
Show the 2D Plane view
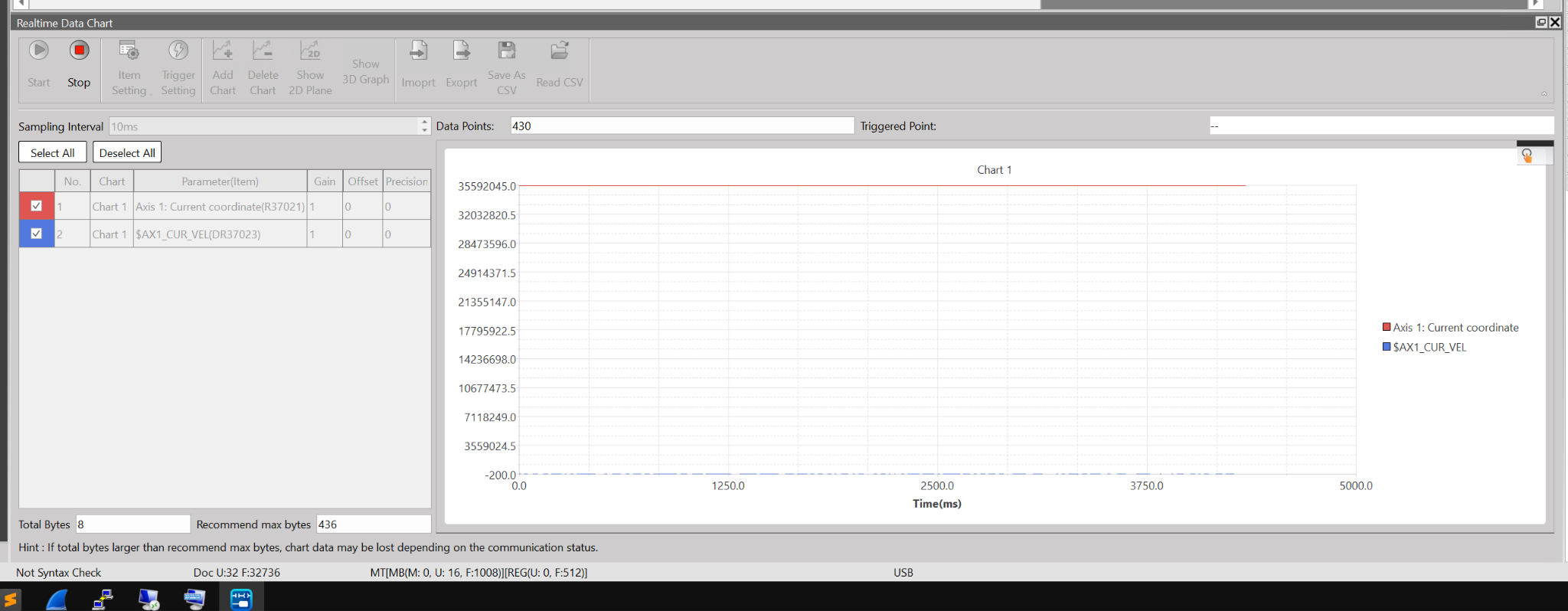point(310,51)
